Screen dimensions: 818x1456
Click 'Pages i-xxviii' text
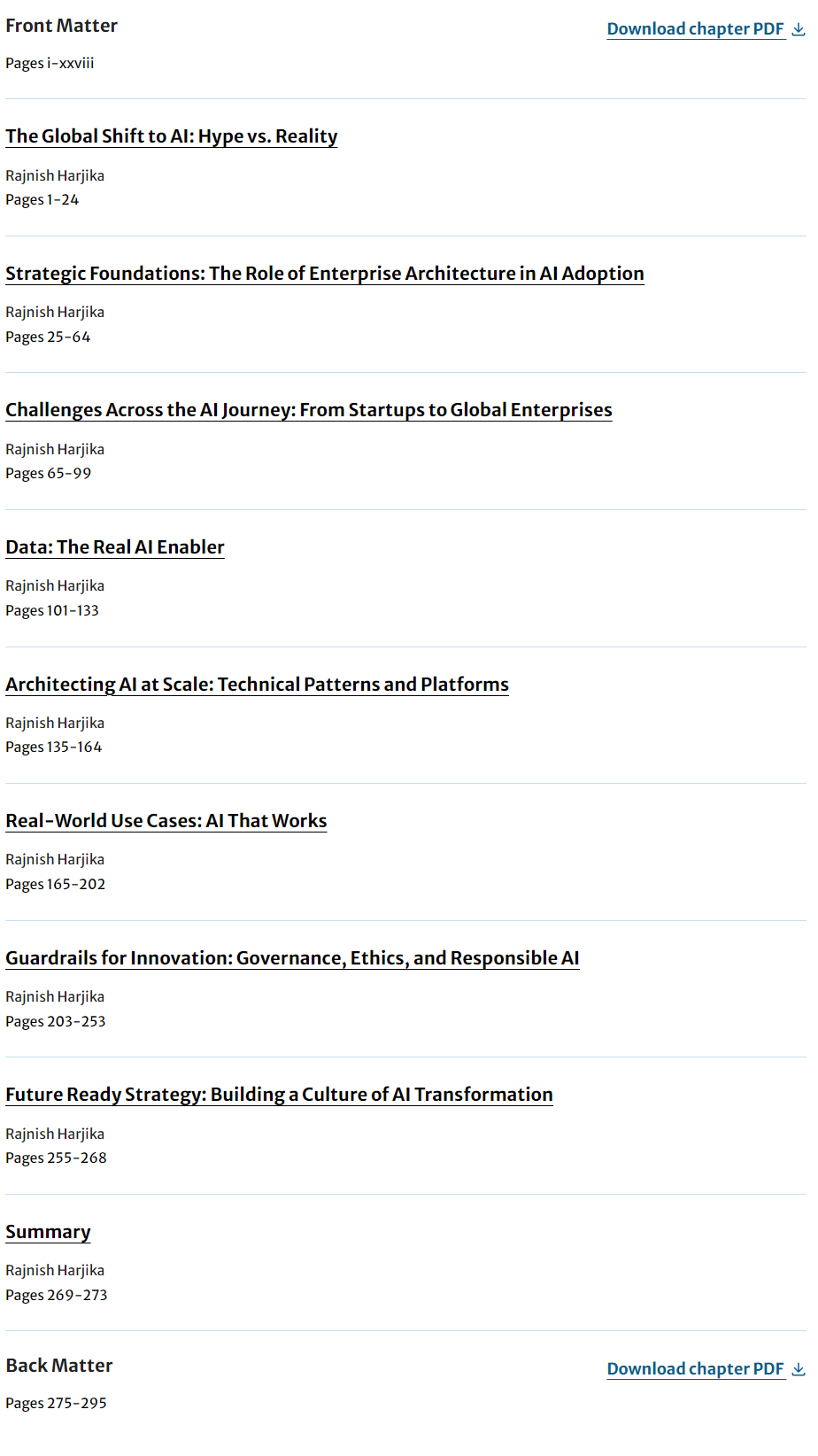[50, 64]
